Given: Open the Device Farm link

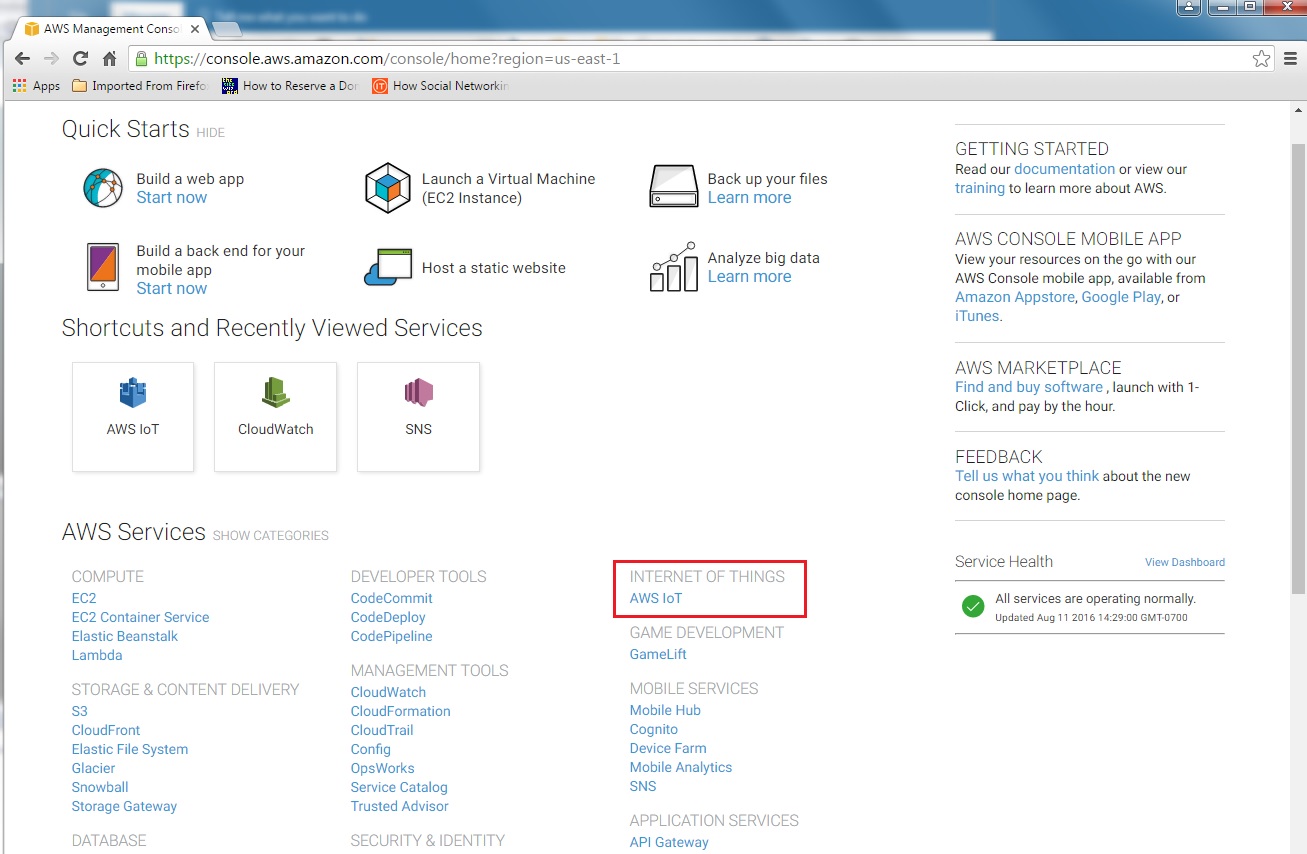Looking at the screenshot, I should [668, 748].
